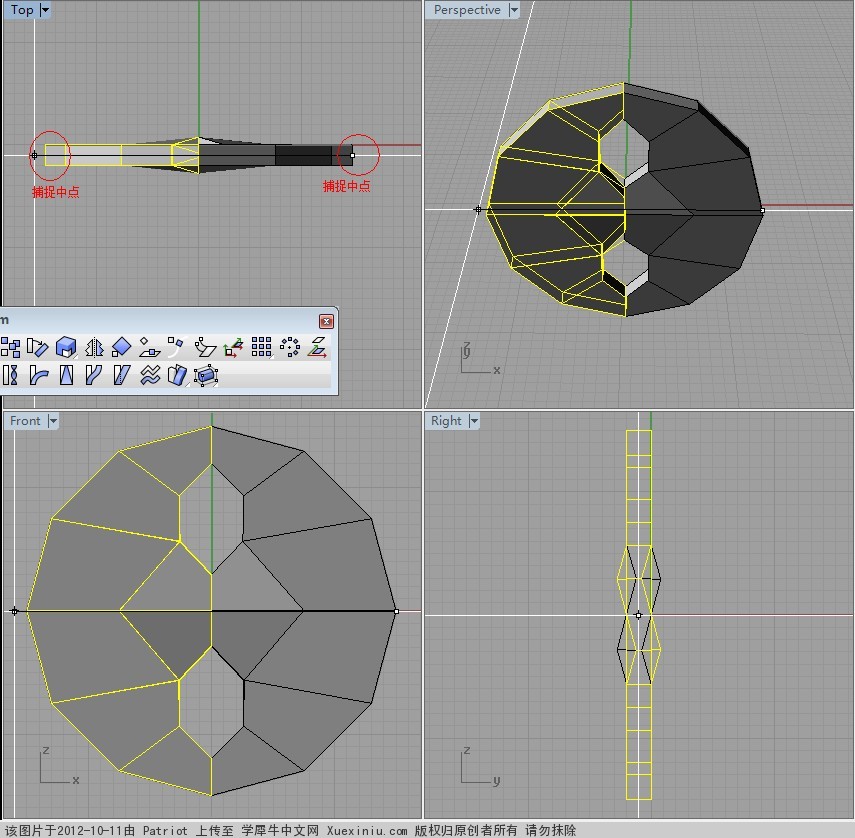Select the Rectangular Array tool
Viewport: 855px width, 838px height.
(x=262, y=347)
